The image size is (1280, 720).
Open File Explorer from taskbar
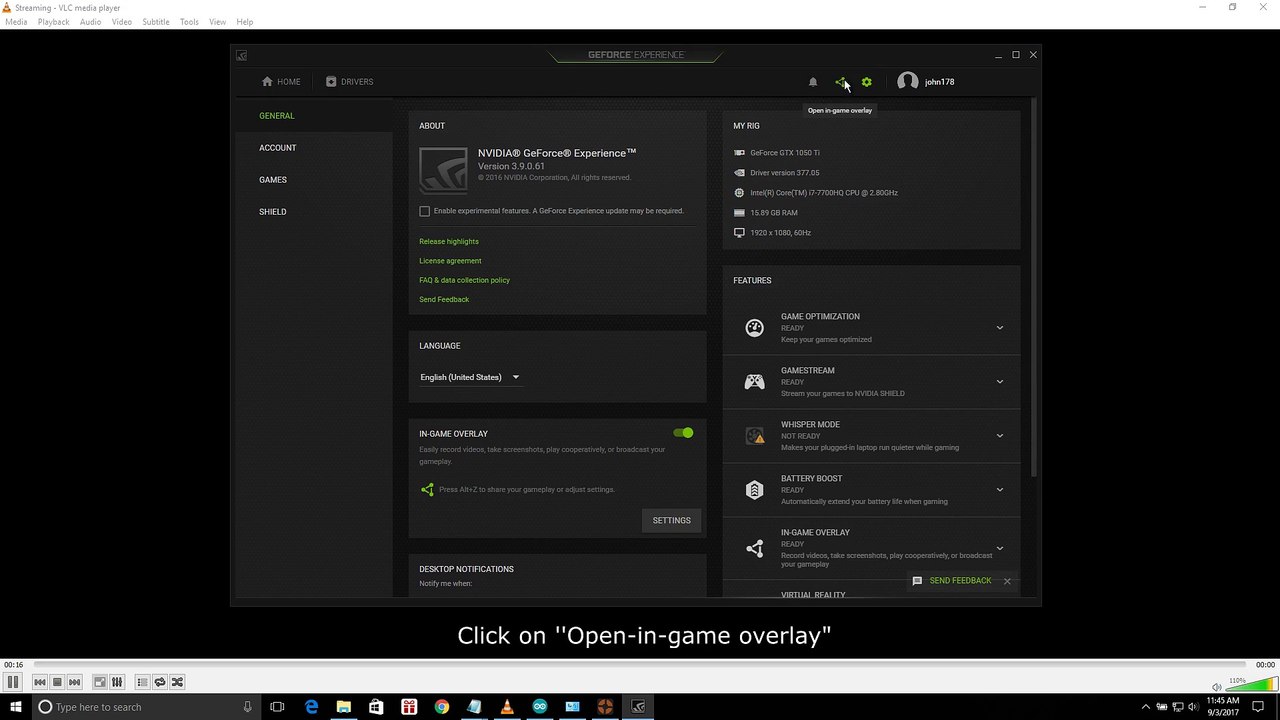point(343,707)
